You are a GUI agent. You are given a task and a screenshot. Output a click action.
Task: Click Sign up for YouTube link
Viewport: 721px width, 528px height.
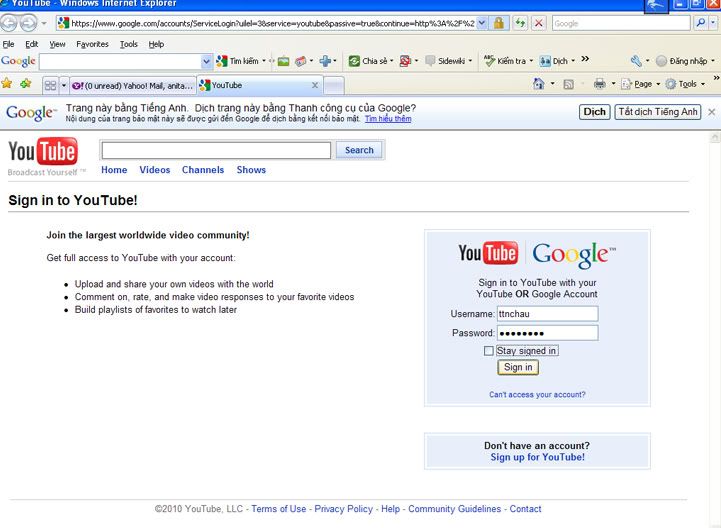point(538,457)
